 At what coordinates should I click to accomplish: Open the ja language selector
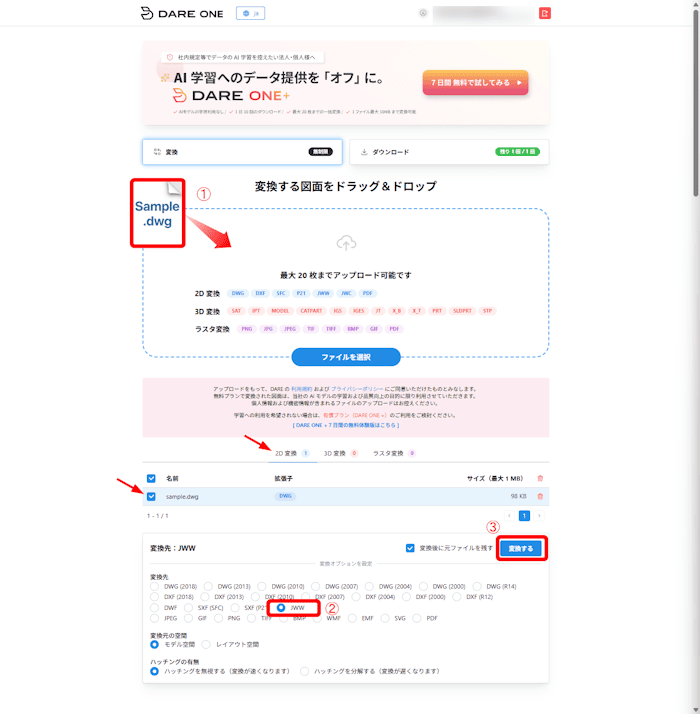250,13
